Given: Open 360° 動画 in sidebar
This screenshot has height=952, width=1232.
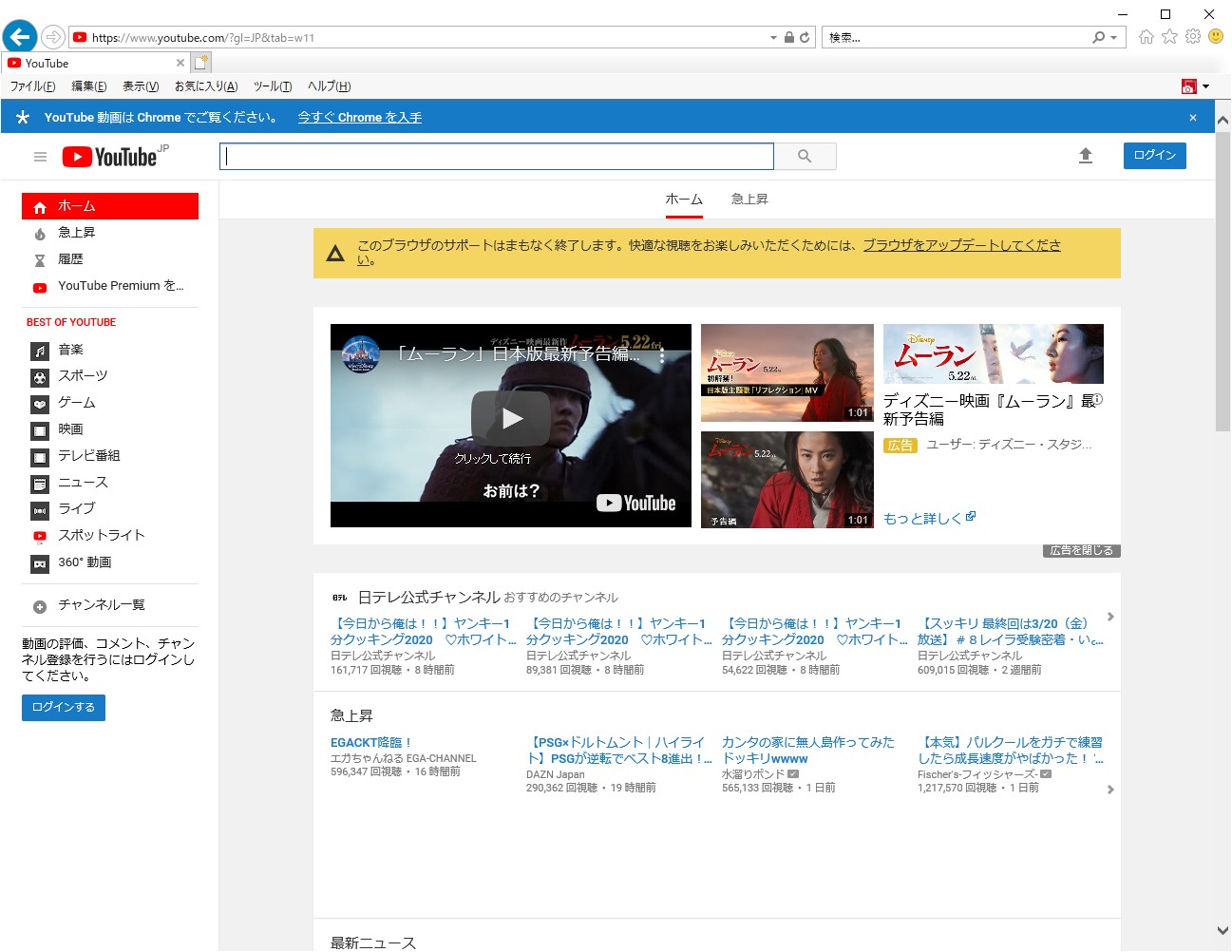Looking at the screenshot, I should 110,563.
